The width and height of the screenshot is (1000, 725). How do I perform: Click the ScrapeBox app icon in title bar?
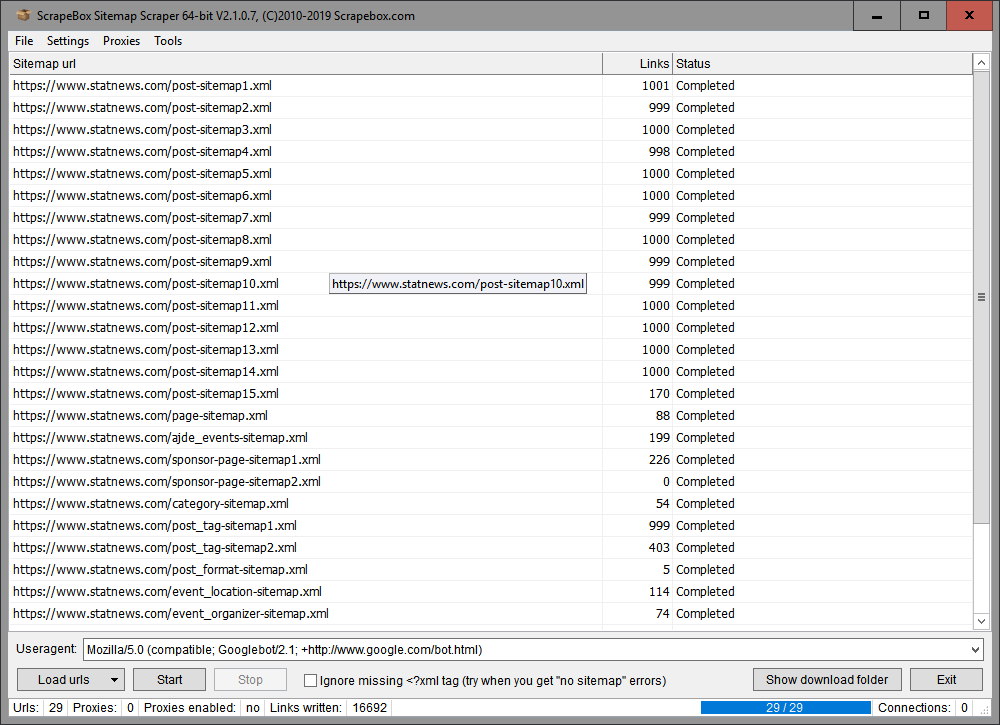(x=23, y=15)
